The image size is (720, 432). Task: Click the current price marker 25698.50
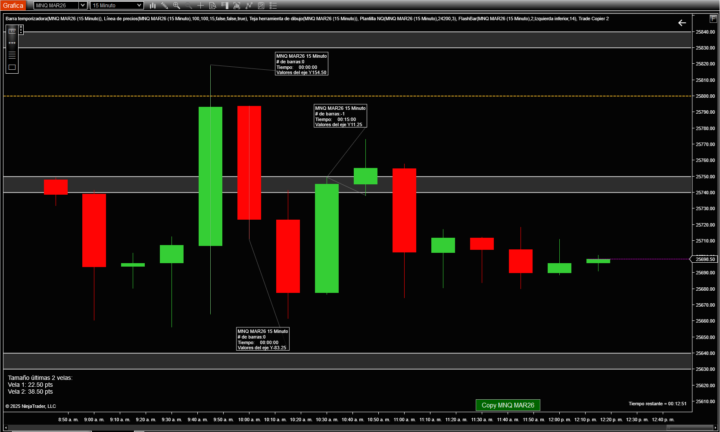(705, 259)
